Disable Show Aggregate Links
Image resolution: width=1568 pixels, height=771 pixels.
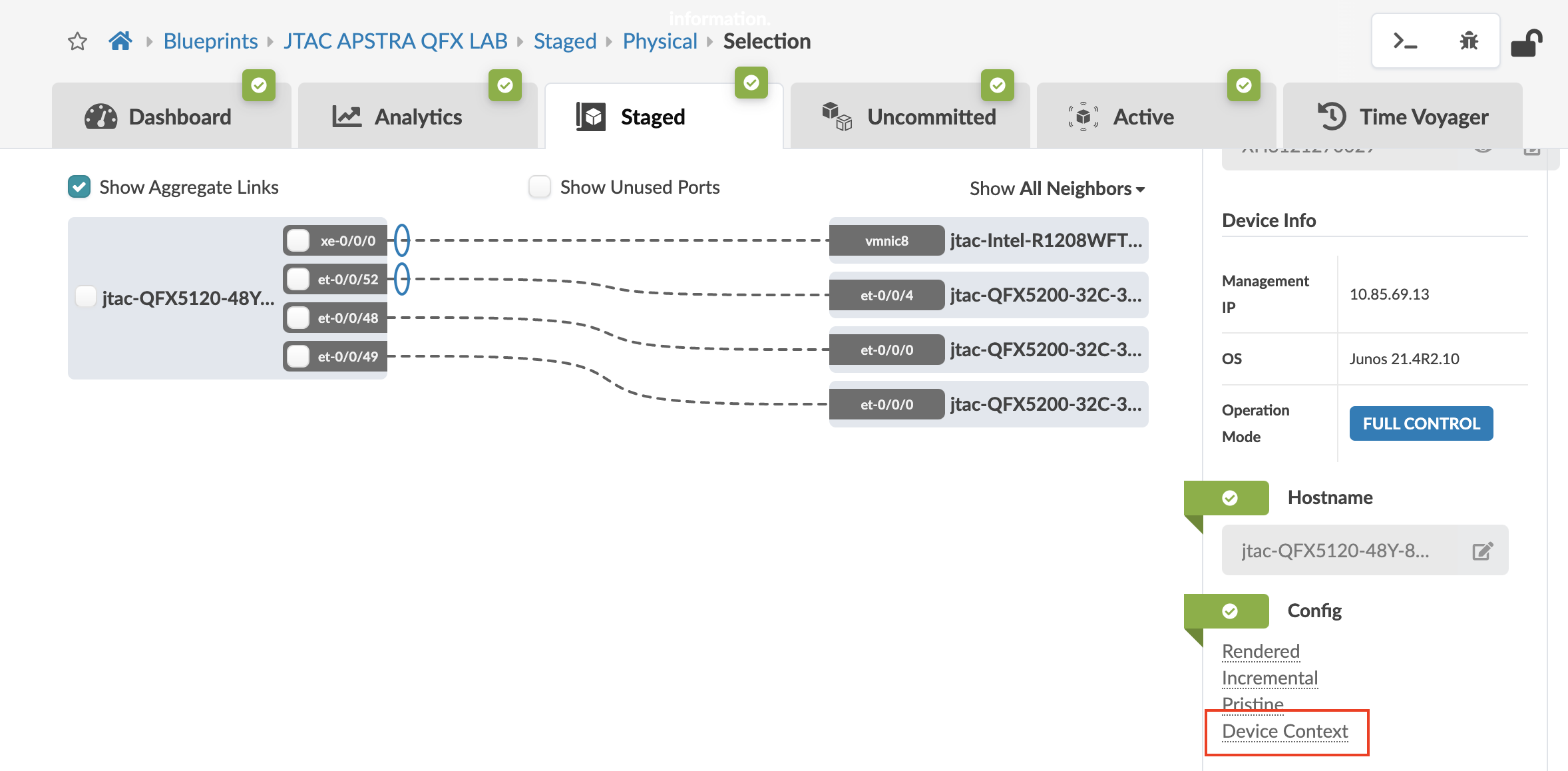78,186
